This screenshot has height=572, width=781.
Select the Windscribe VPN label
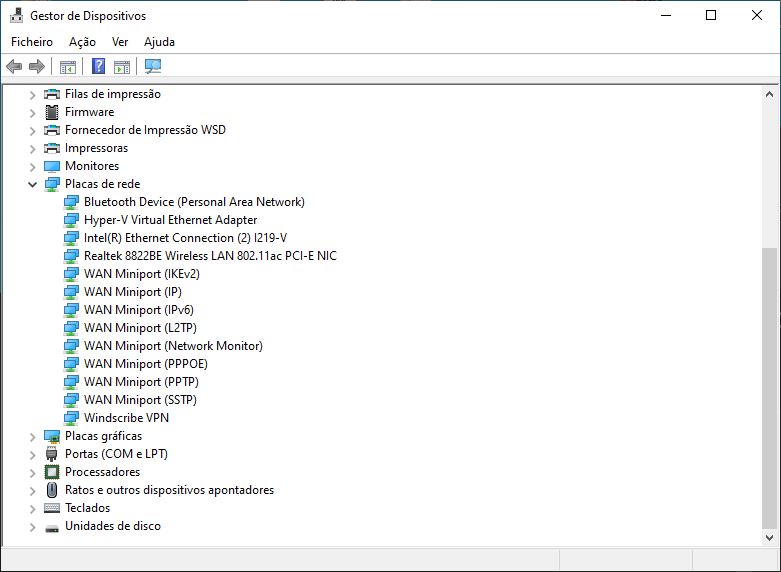tap(127, 418)
